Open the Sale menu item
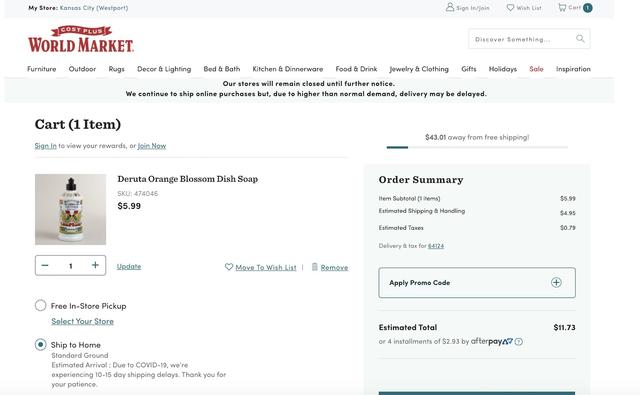The height and width of the screenshot is (395, 640). pyautogui.click(x=536, y=69)
